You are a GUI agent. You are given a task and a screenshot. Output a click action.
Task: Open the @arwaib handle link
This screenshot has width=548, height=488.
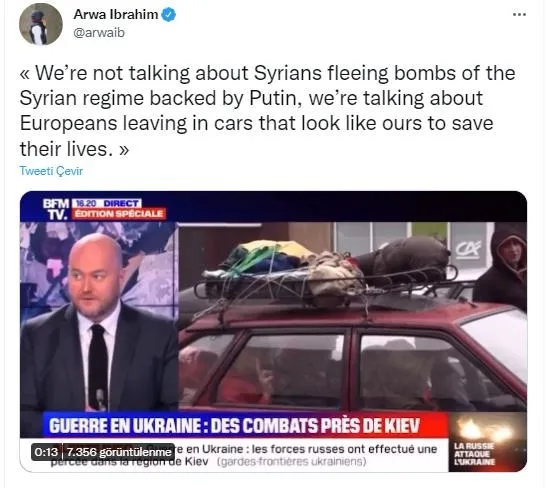(99, 33)
